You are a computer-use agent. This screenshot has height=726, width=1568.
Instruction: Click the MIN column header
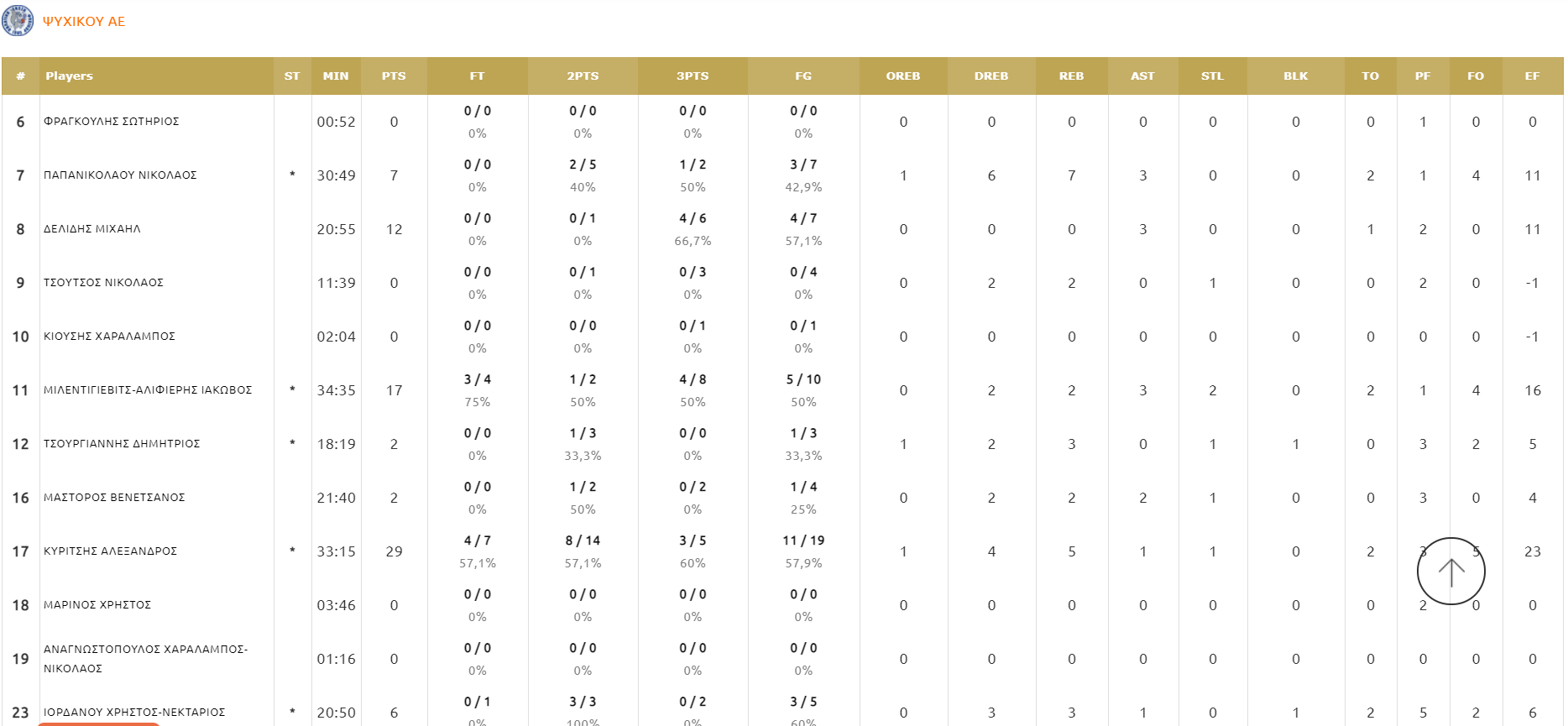(x=336, y=76)
